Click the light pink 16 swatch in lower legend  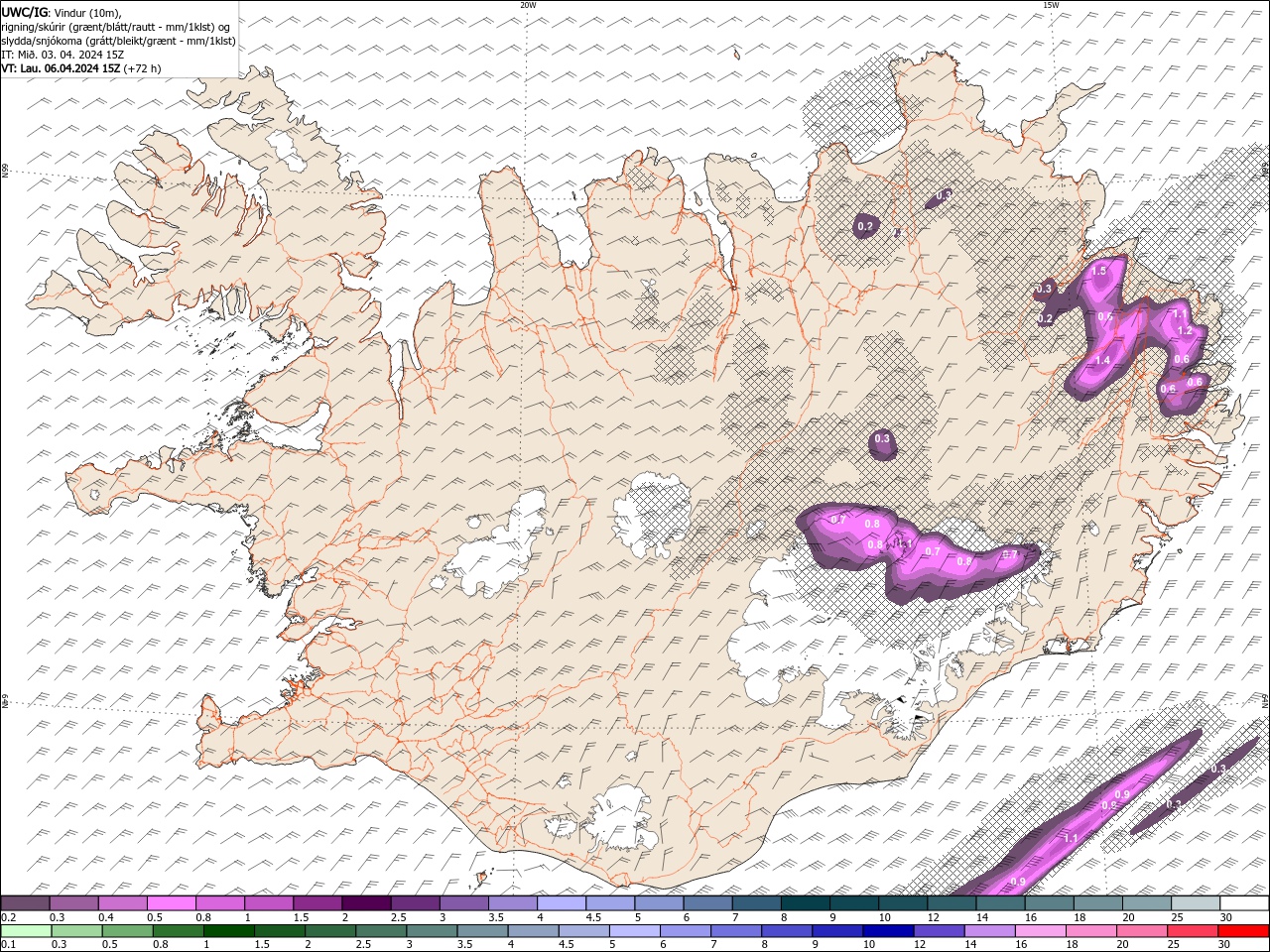click(1041, 931)
